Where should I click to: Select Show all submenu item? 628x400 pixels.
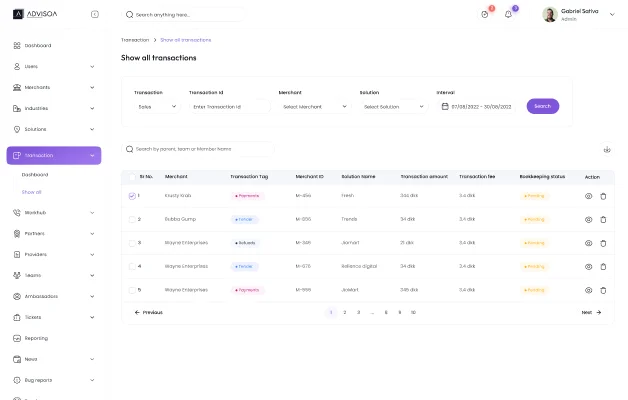[31, 192]
